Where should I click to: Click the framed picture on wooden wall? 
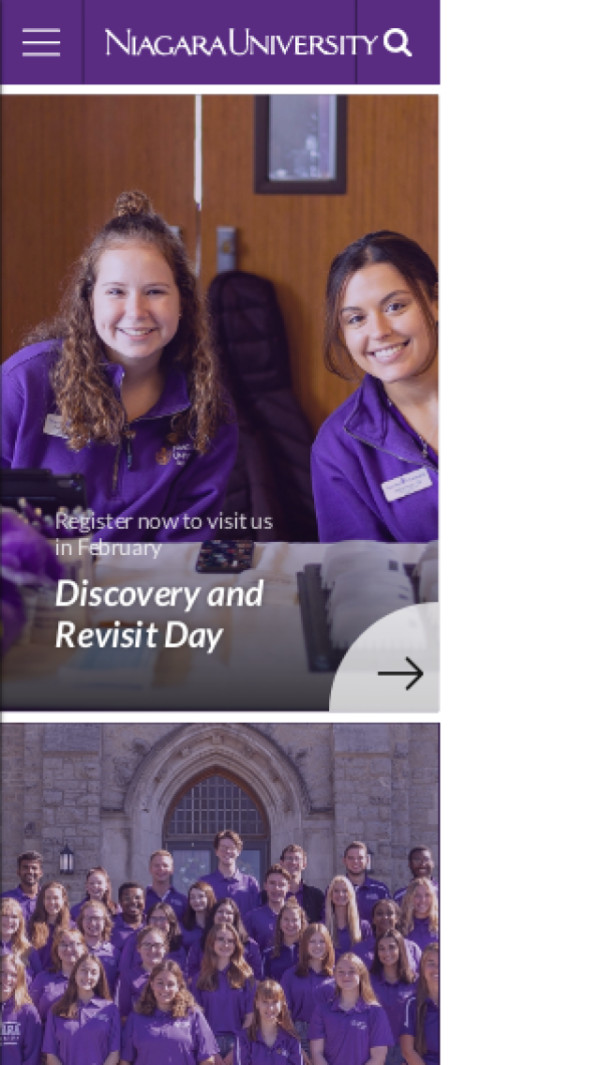tap(300, 144)
